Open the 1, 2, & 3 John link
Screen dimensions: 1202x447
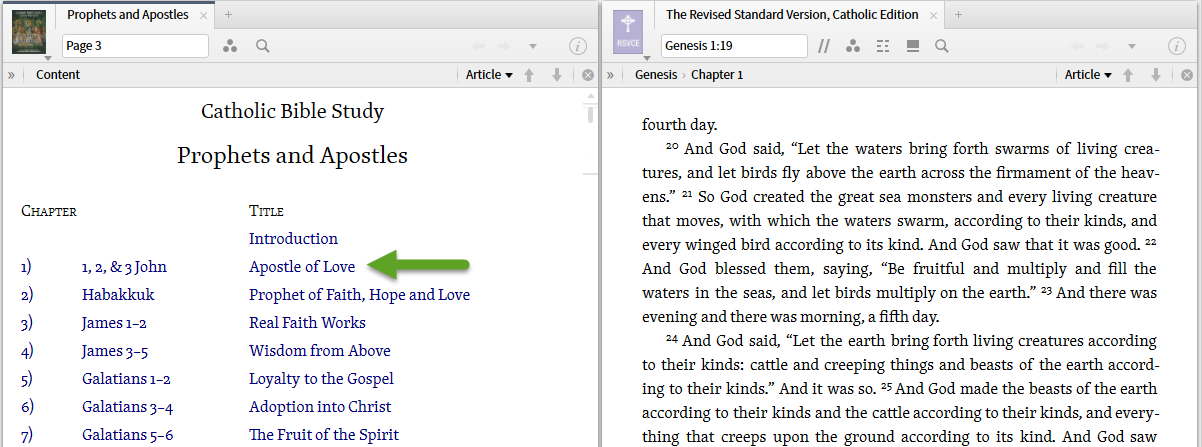(124, 267)
